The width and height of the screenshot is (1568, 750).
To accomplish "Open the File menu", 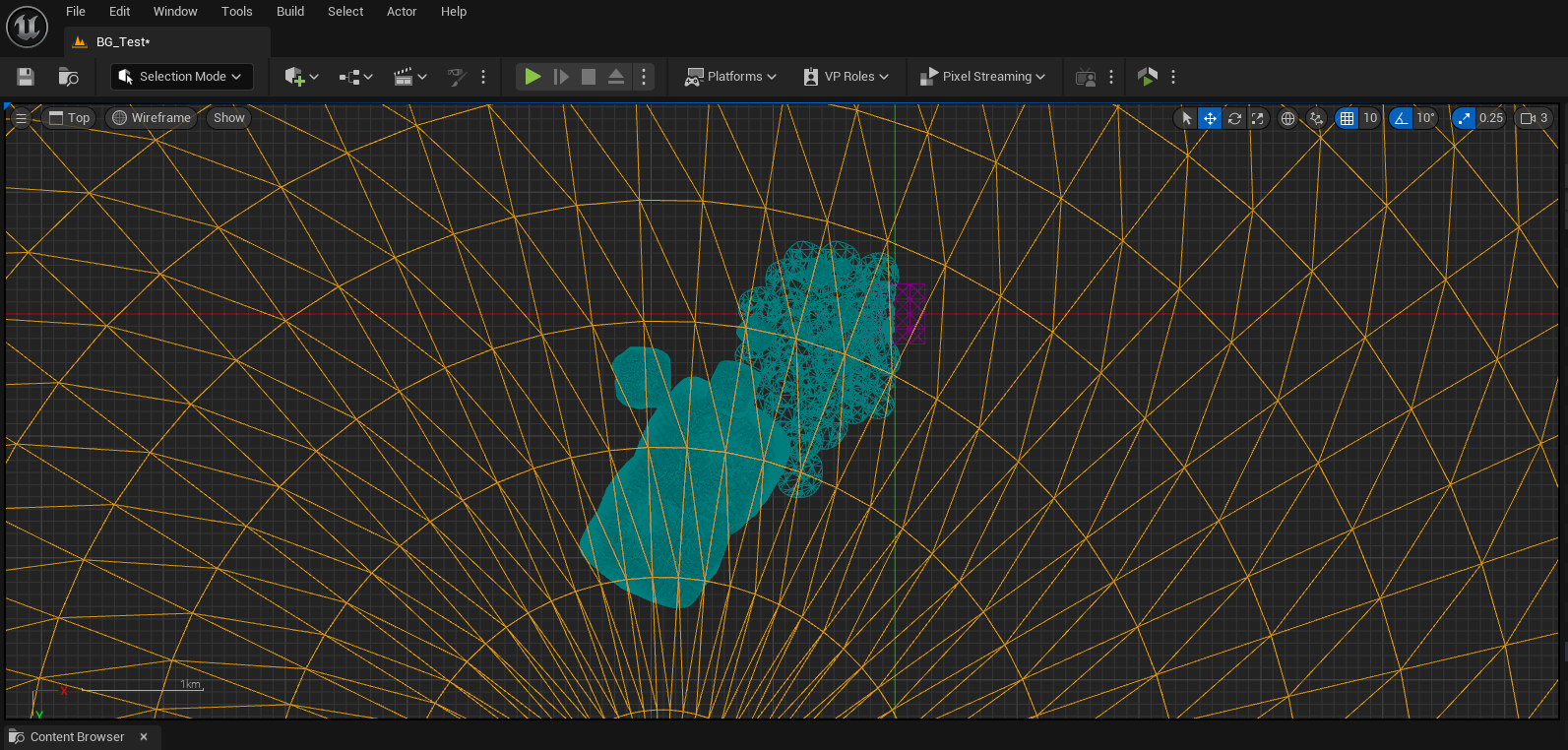I will point(76,12).
